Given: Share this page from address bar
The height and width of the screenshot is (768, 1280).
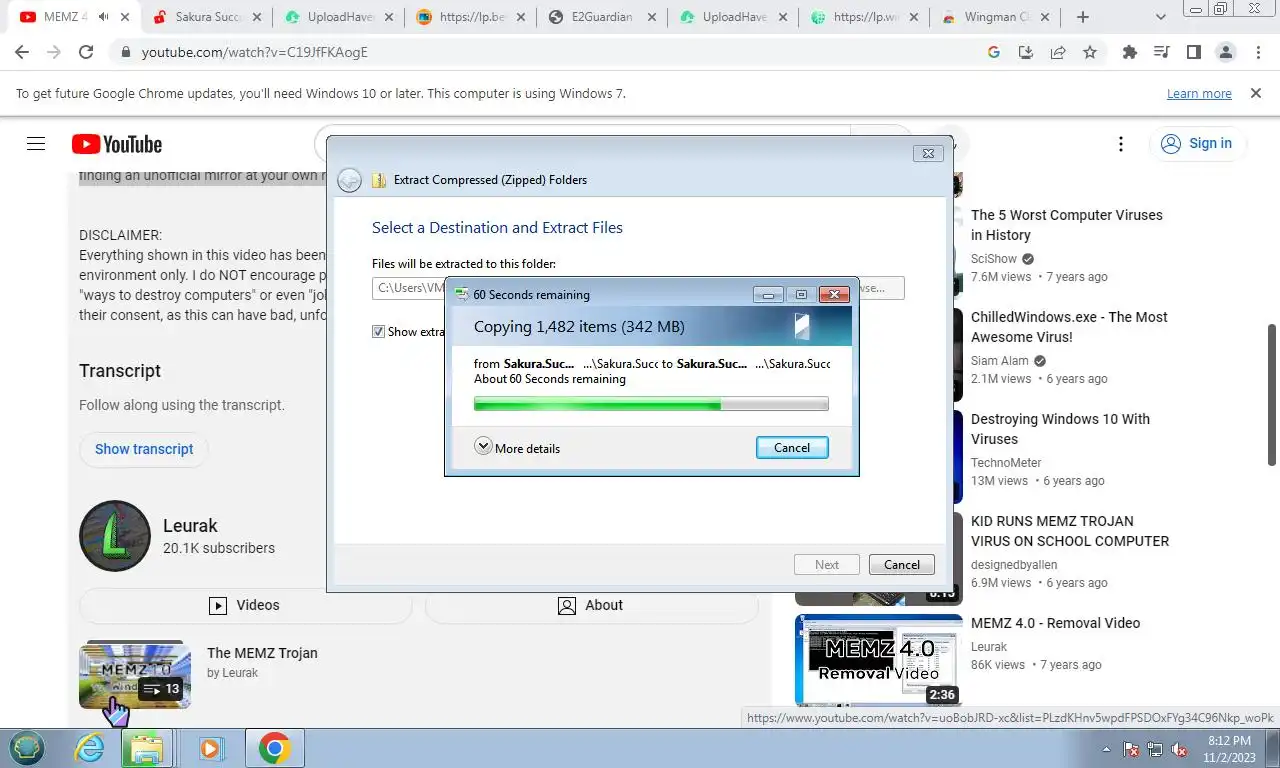Looking at the screenshot, I should click(1057, 52).
